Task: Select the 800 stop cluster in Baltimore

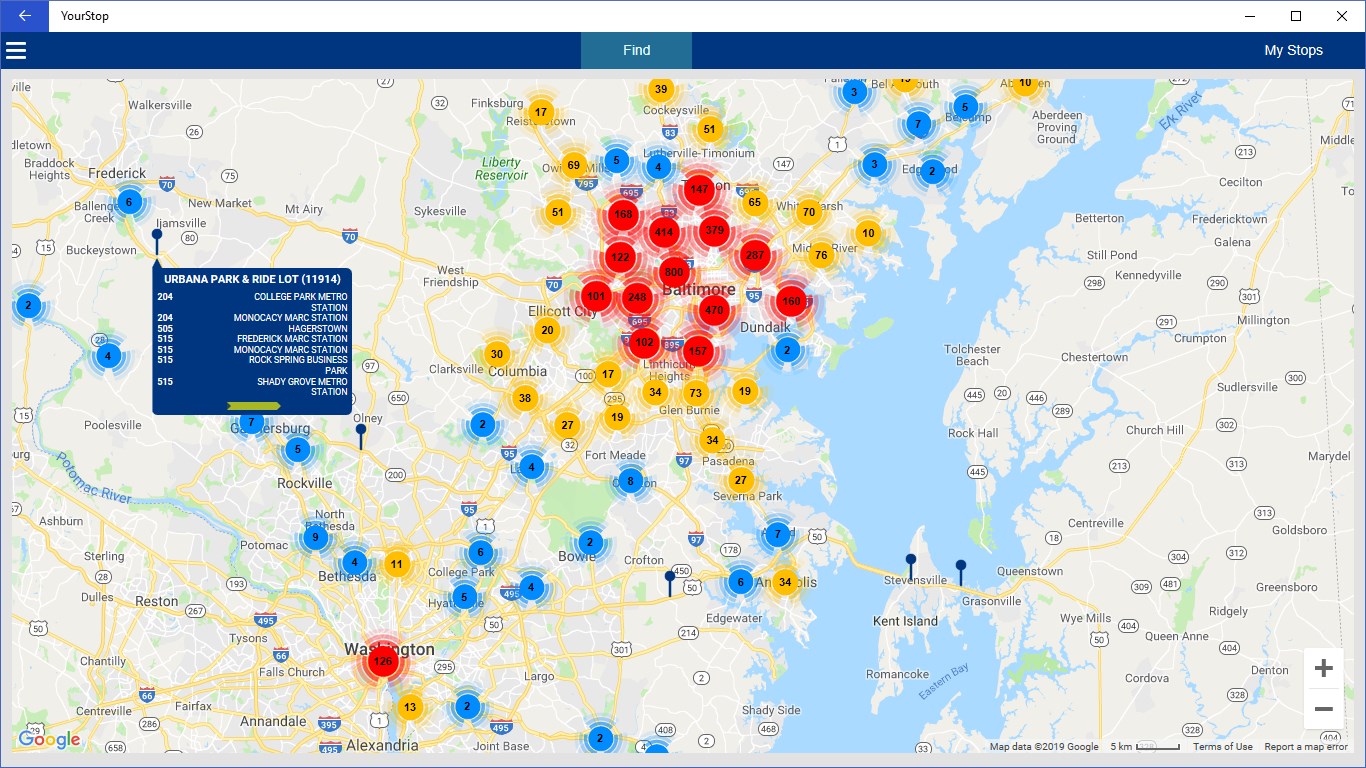Action: click(x=674, y=272)
